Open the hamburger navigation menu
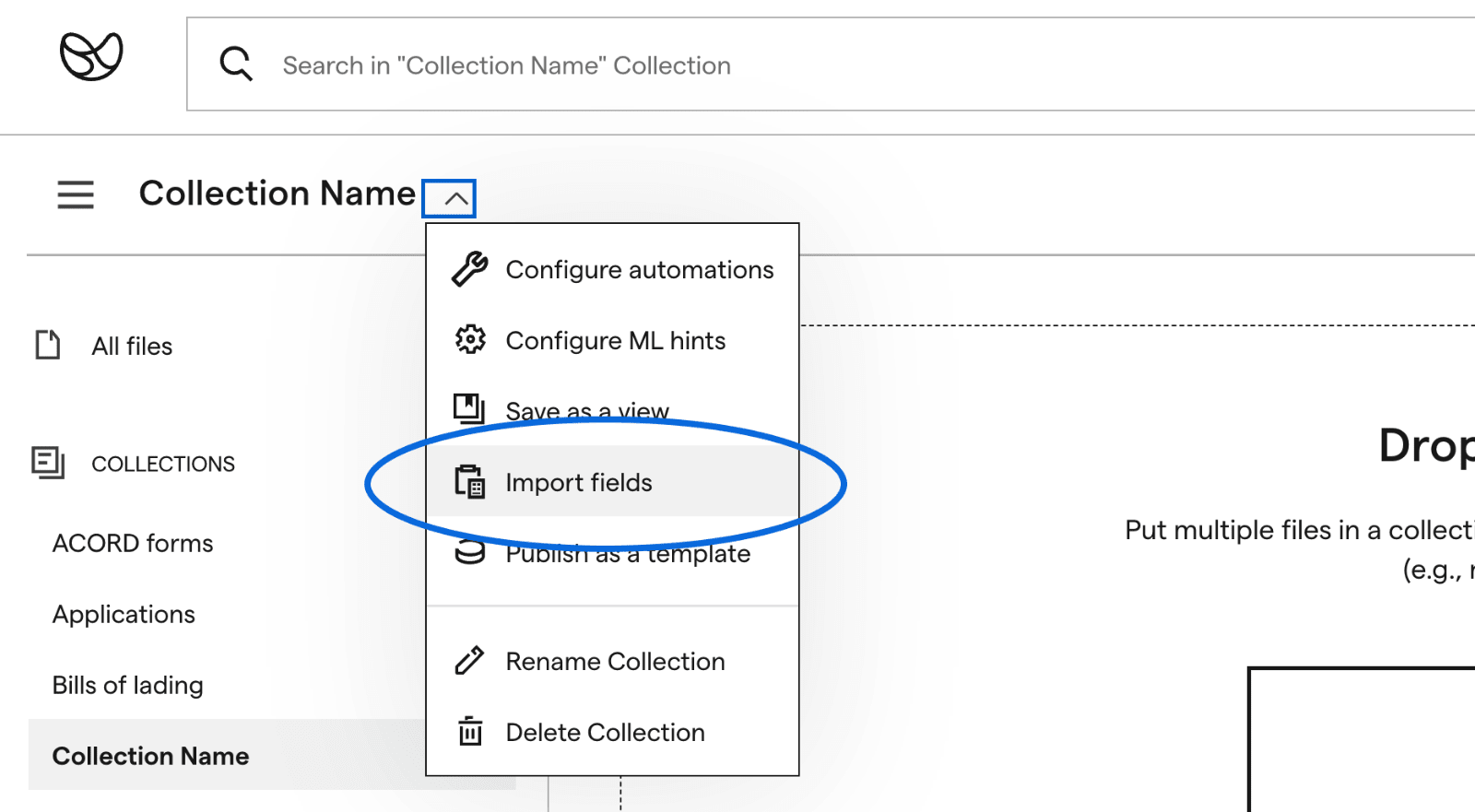Screen dimensions: 1475x812 76,194
